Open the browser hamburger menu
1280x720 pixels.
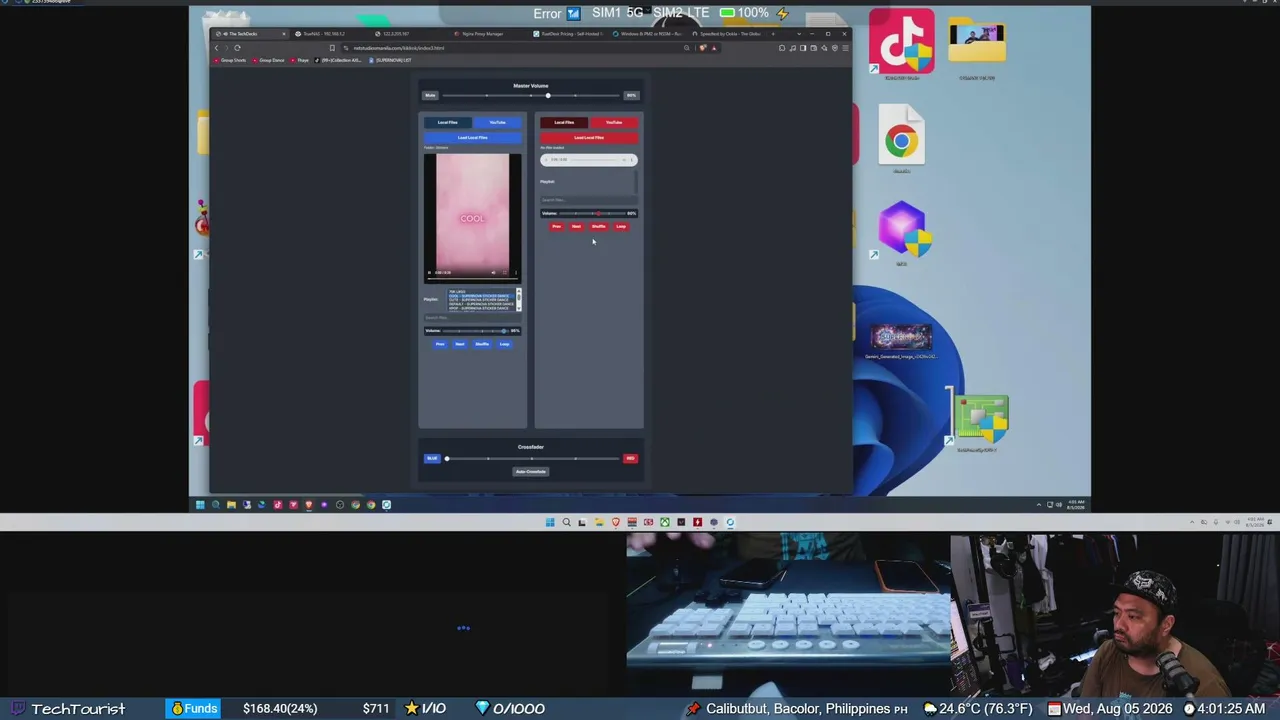click(x=844, y=48)
